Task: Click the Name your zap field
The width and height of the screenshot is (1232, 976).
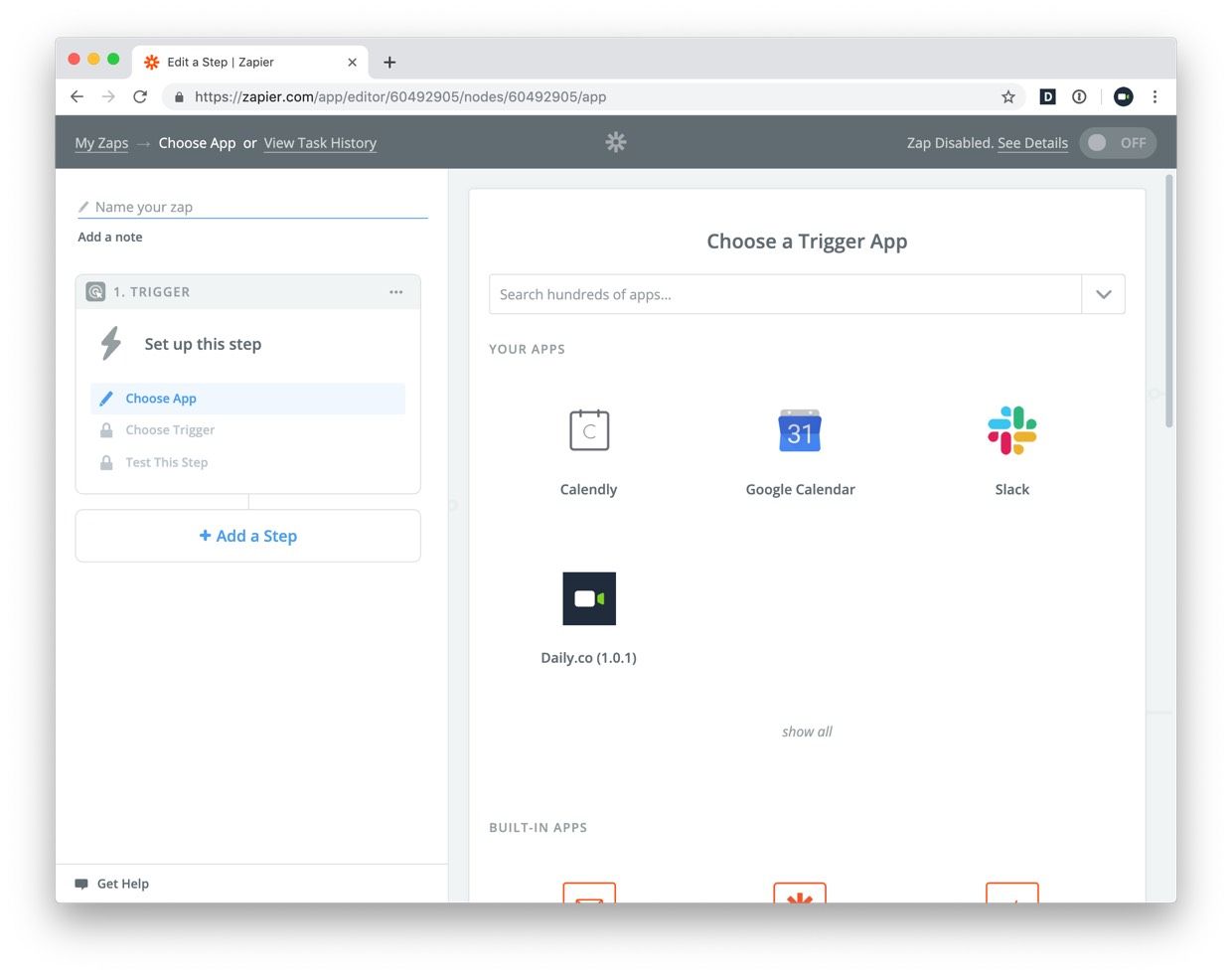Action: (x=252, y=207)
